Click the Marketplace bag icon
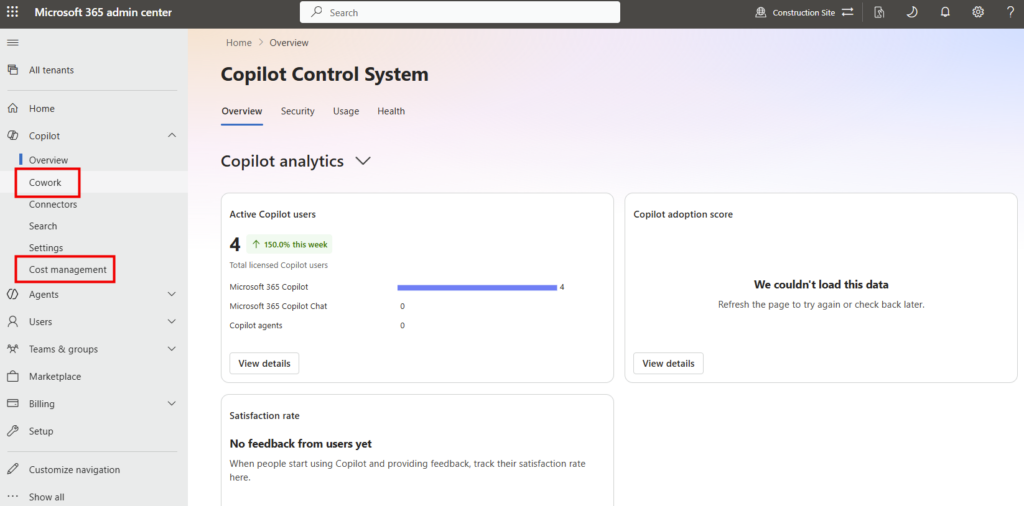 12,377
